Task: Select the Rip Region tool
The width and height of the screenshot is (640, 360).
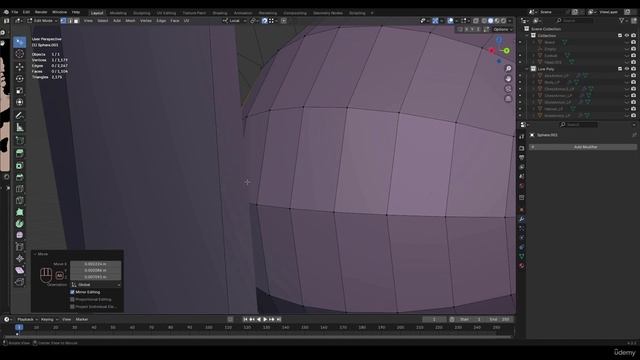Action: (19, 282)
